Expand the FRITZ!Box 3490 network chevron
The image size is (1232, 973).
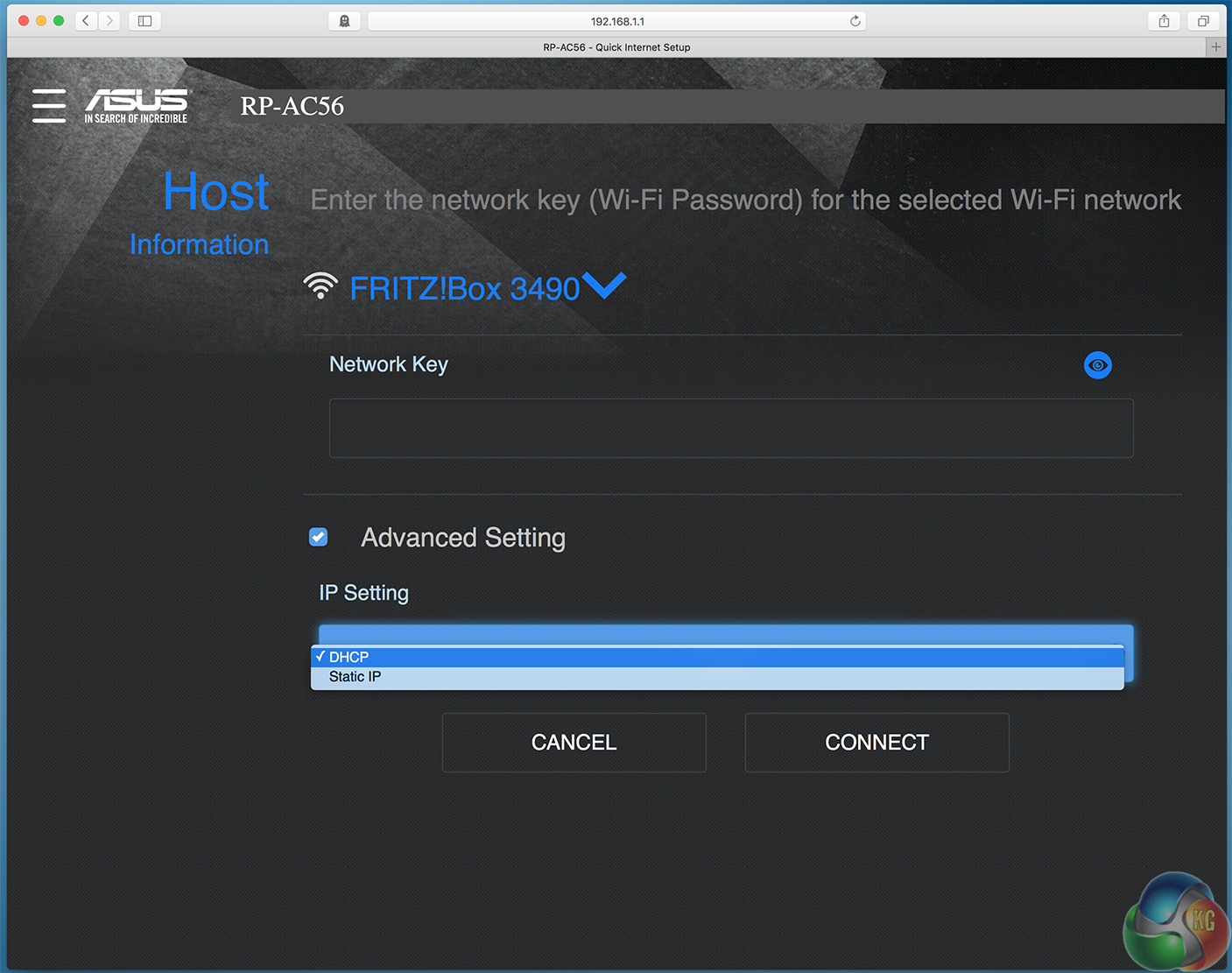coord(604,285)
